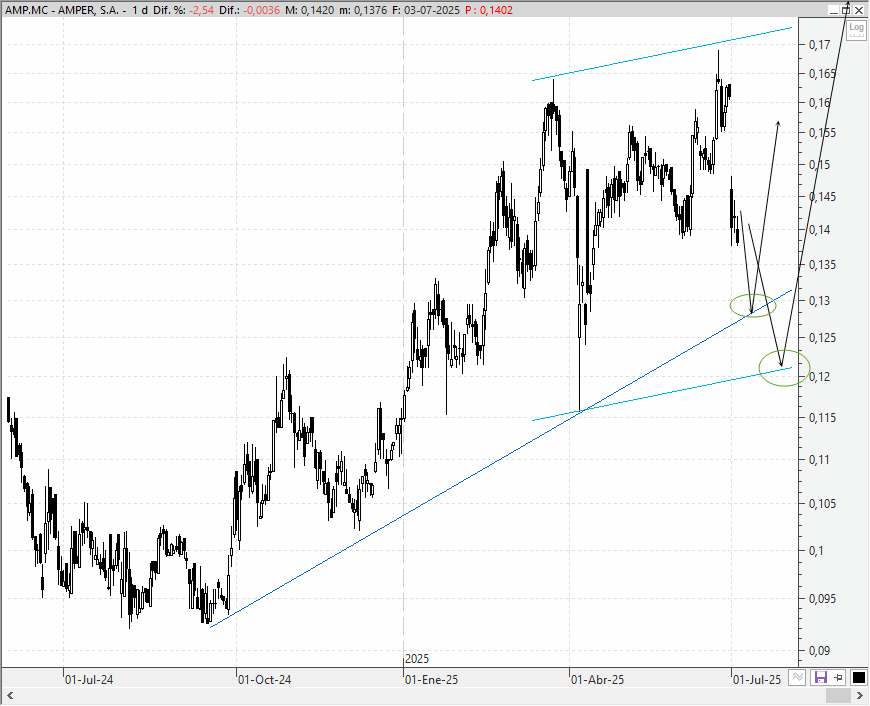The image size is (870, 706).
Task: Click the pin icon beside the save icon
Action: tap(838, 677)
